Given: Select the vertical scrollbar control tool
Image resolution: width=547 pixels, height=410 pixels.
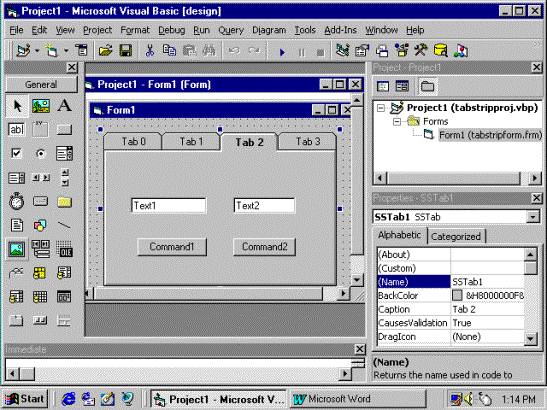Looking at the screenshot, I should [x=64, y=178].
